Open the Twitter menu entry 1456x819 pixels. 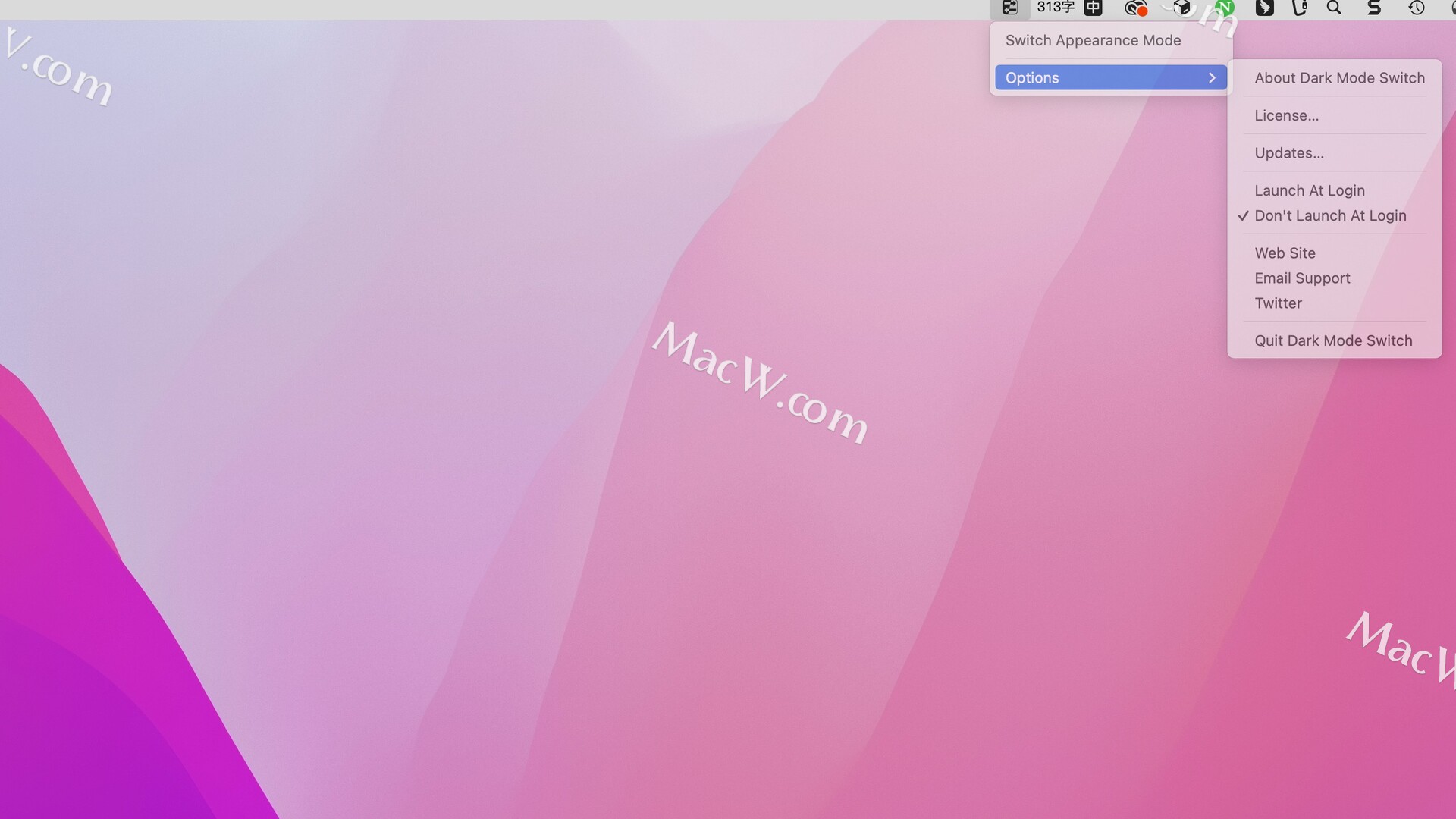[x=1335, y=303]
